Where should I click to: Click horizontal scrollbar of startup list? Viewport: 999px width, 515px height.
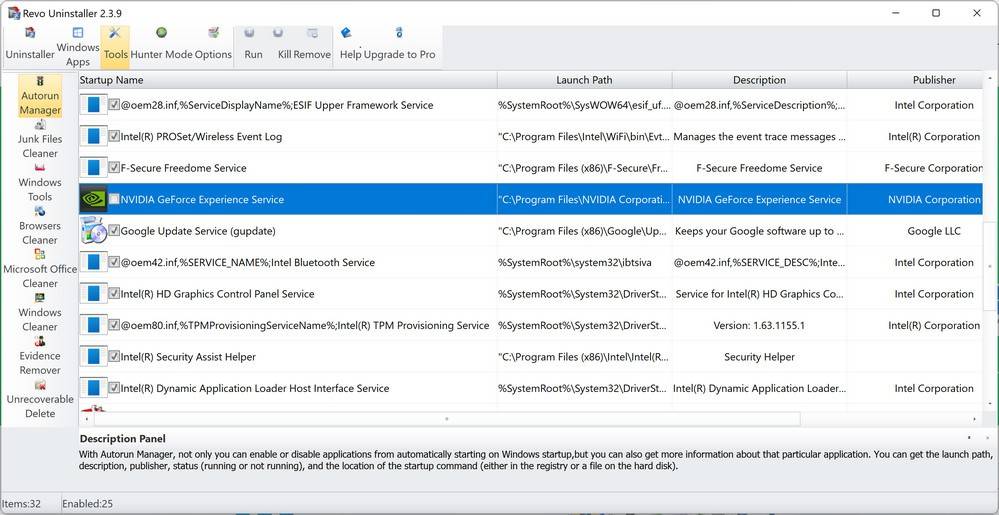(x=447, y=419)
